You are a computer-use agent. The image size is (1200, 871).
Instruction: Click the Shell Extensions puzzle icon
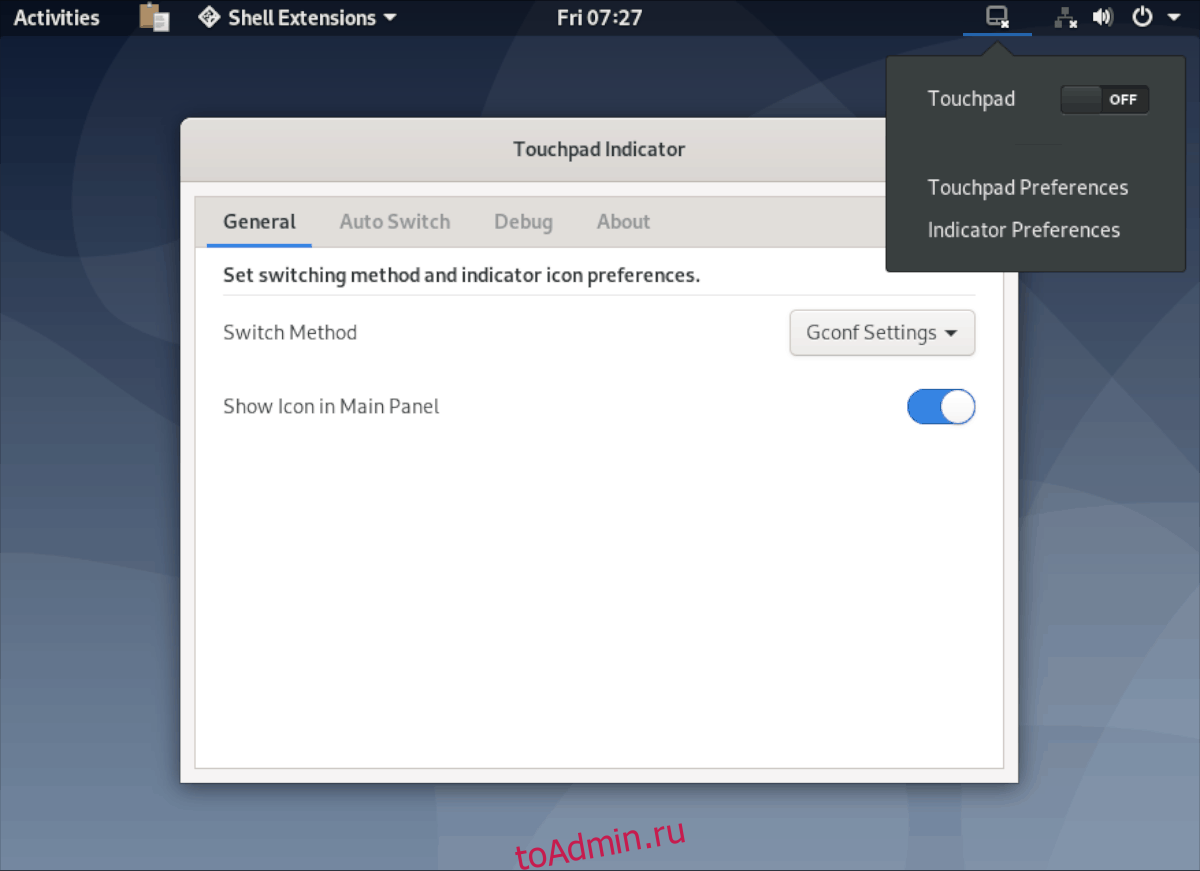209,17
